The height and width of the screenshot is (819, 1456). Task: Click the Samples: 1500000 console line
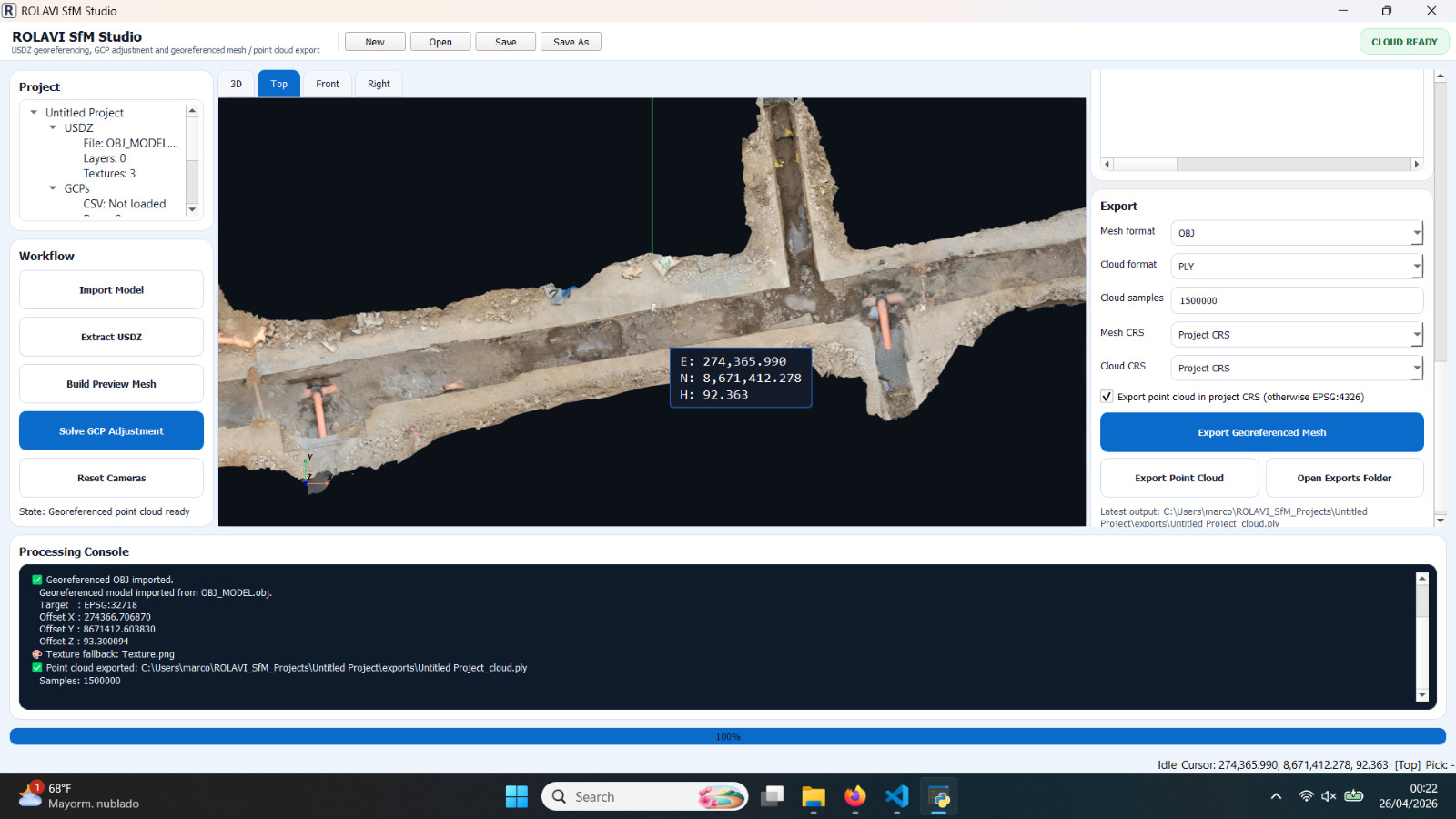tap(79, 681)
